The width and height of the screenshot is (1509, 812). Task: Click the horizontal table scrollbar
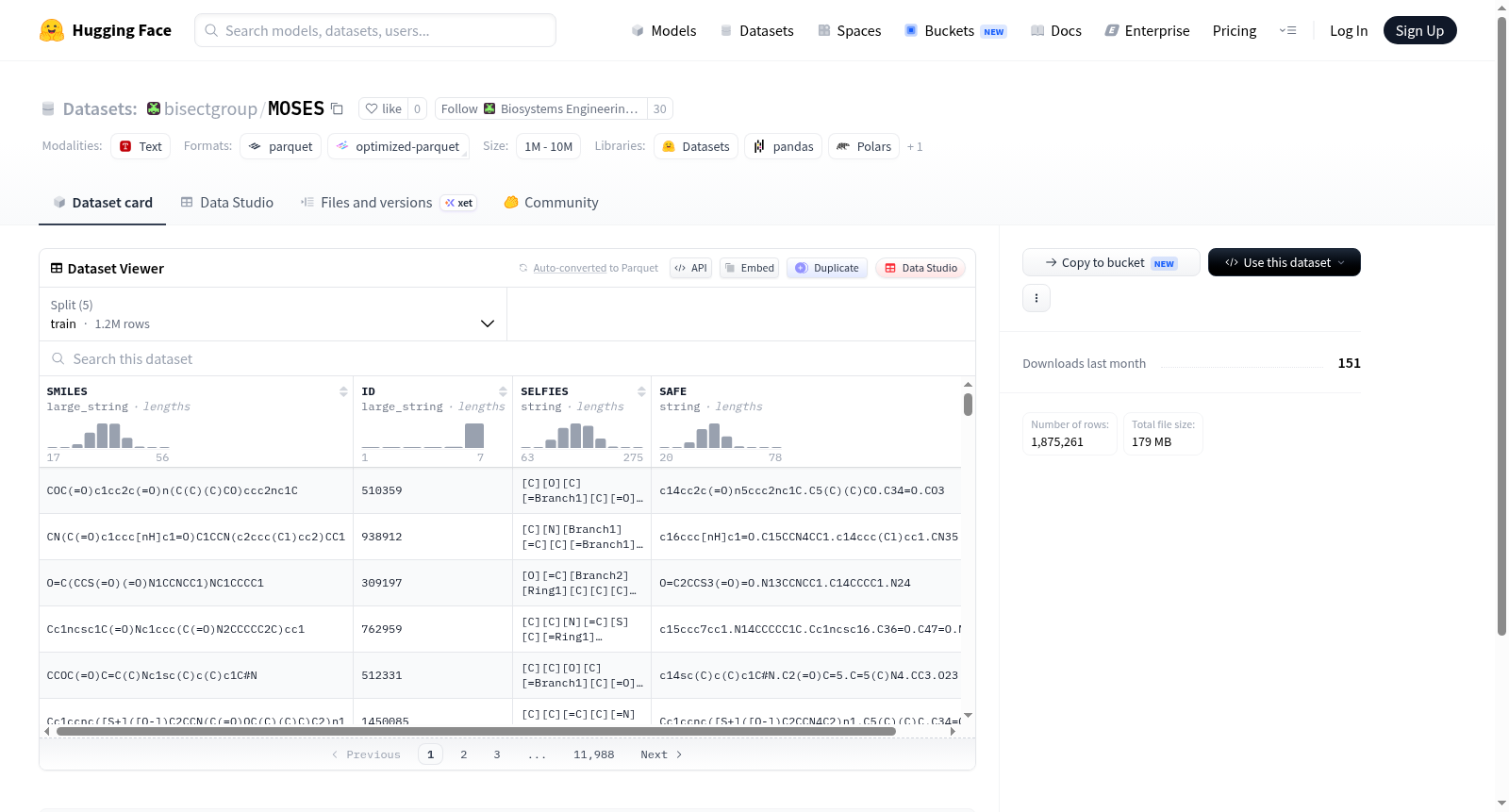476,731
